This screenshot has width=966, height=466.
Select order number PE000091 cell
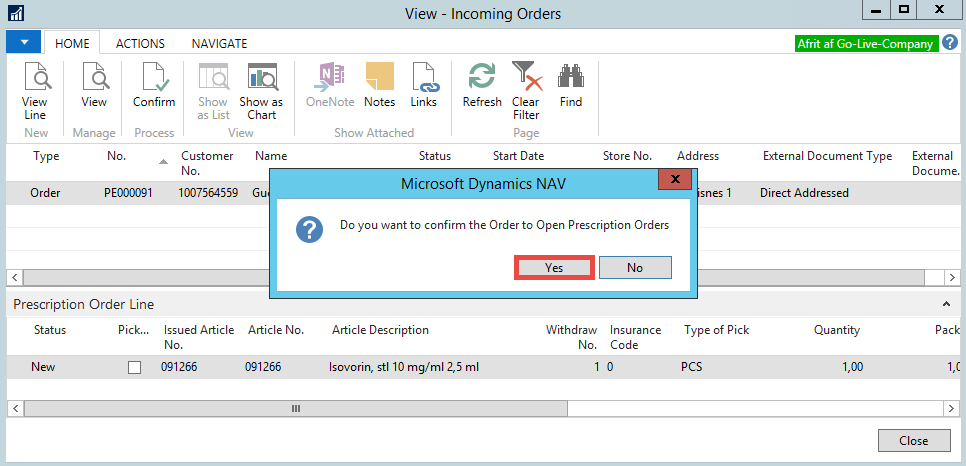(x=128, y=193)
